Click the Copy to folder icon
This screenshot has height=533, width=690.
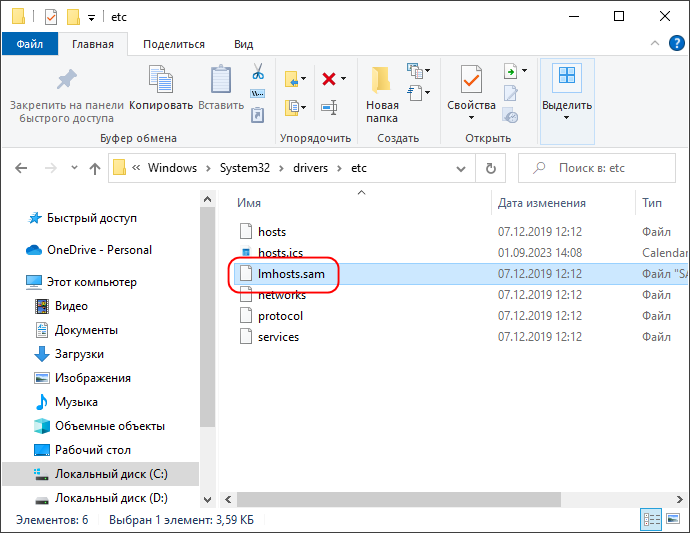pos(292,107)
